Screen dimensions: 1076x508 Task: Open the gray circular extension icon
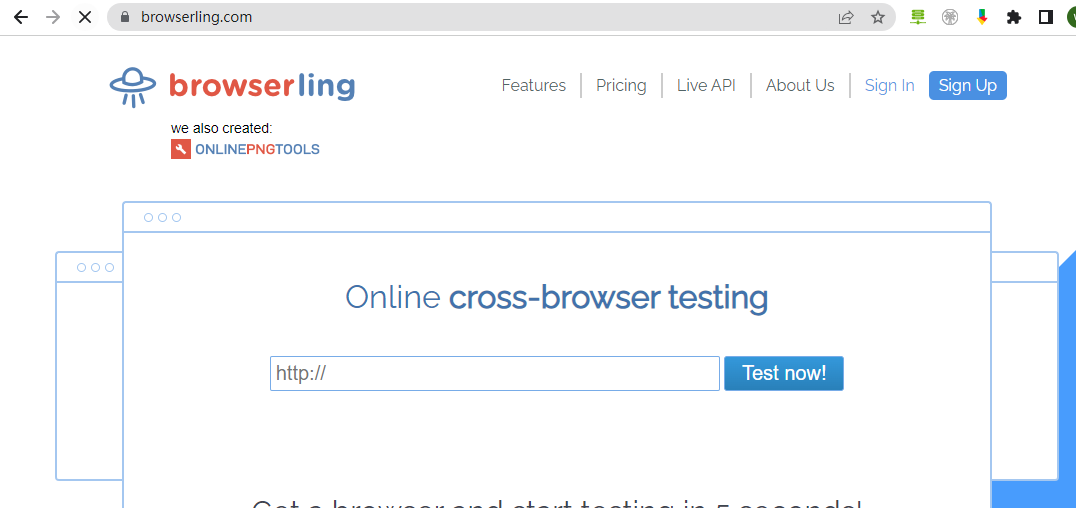pos(950,17)
